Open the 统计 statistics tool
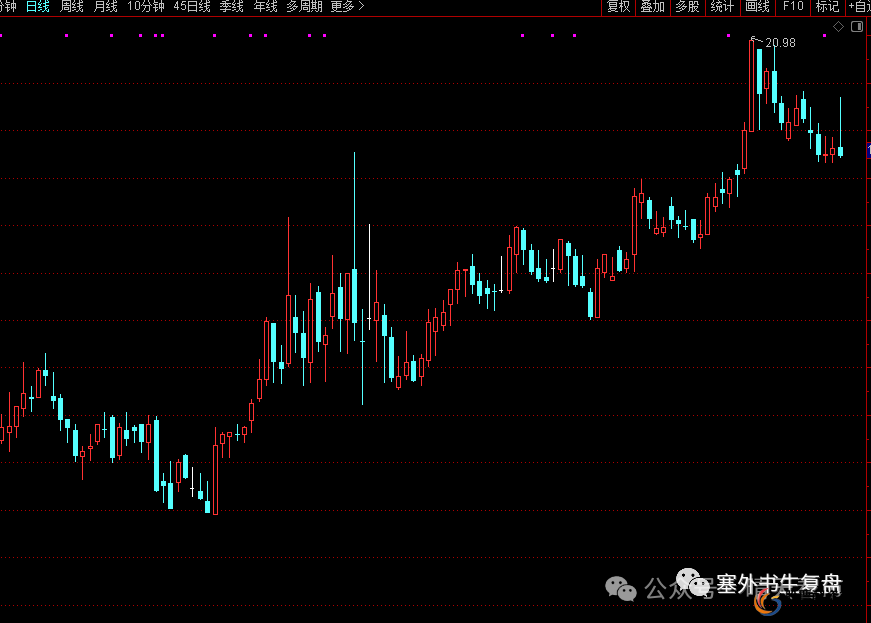Screen dimensions: 871x623 721,7
